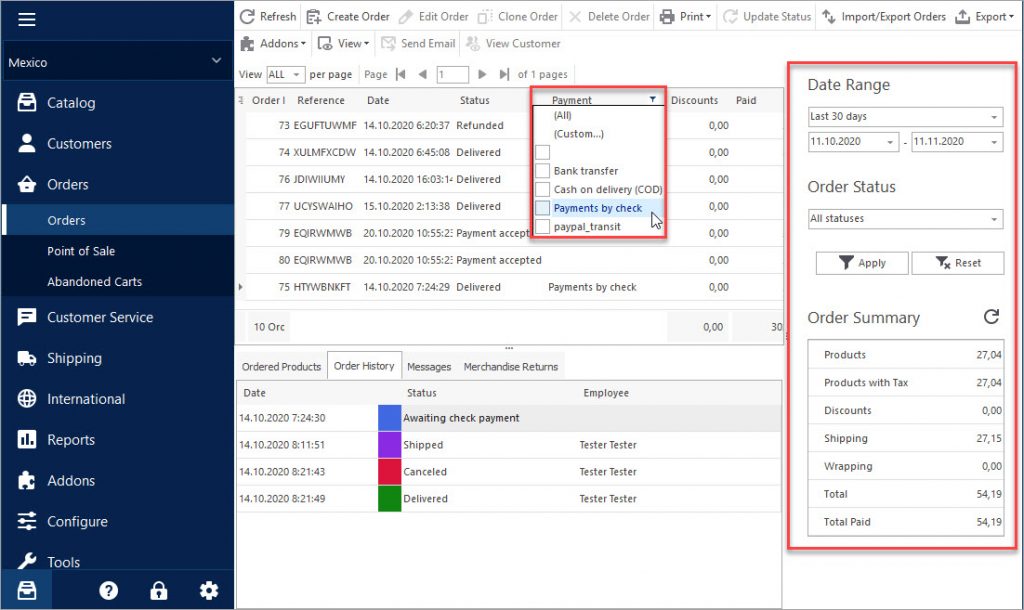Screen dimensions: 1024x610
Task: Click the Apply filter button
Action: [861, 262]
